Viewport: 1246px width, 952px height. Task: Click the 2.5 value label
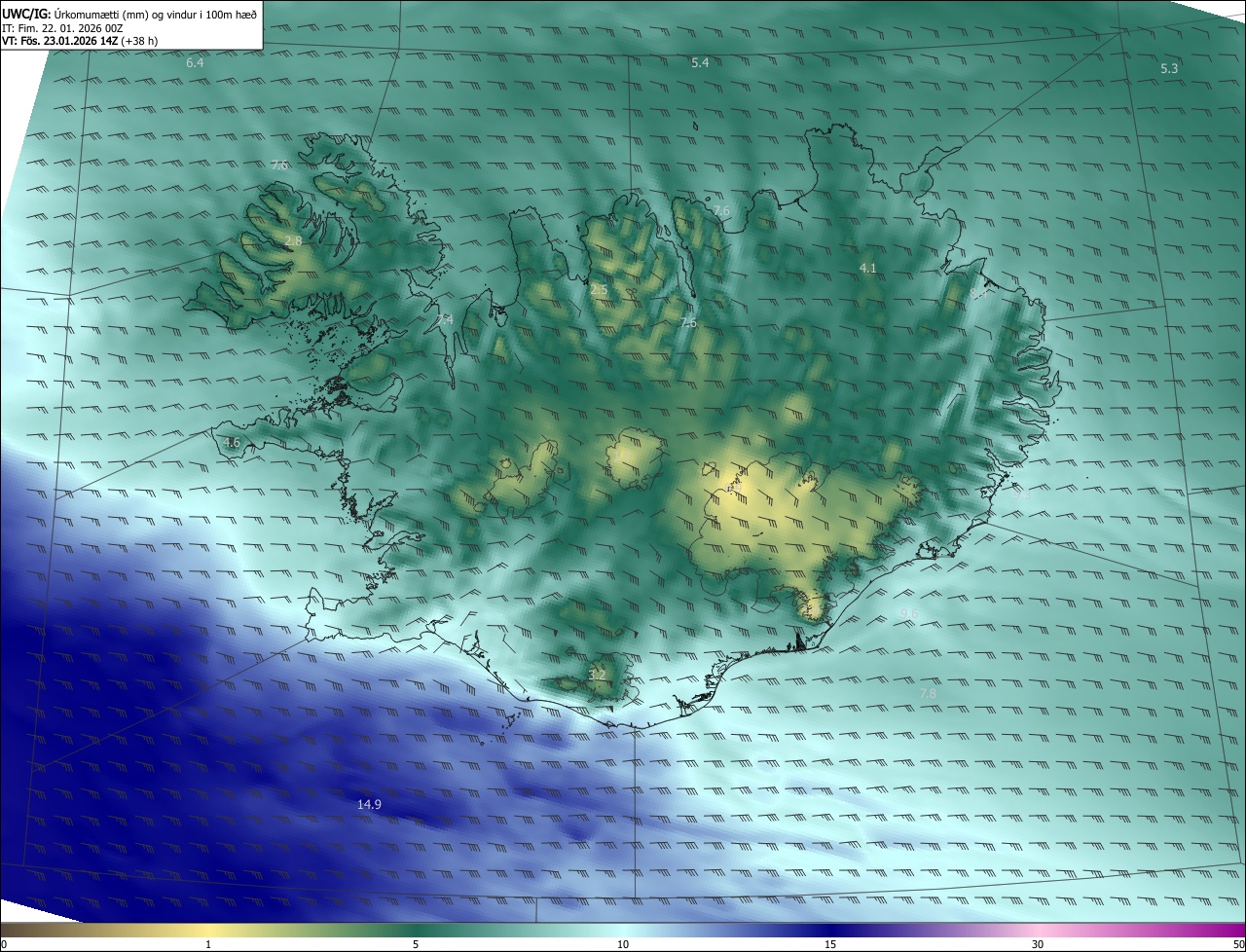coord(599,290)
